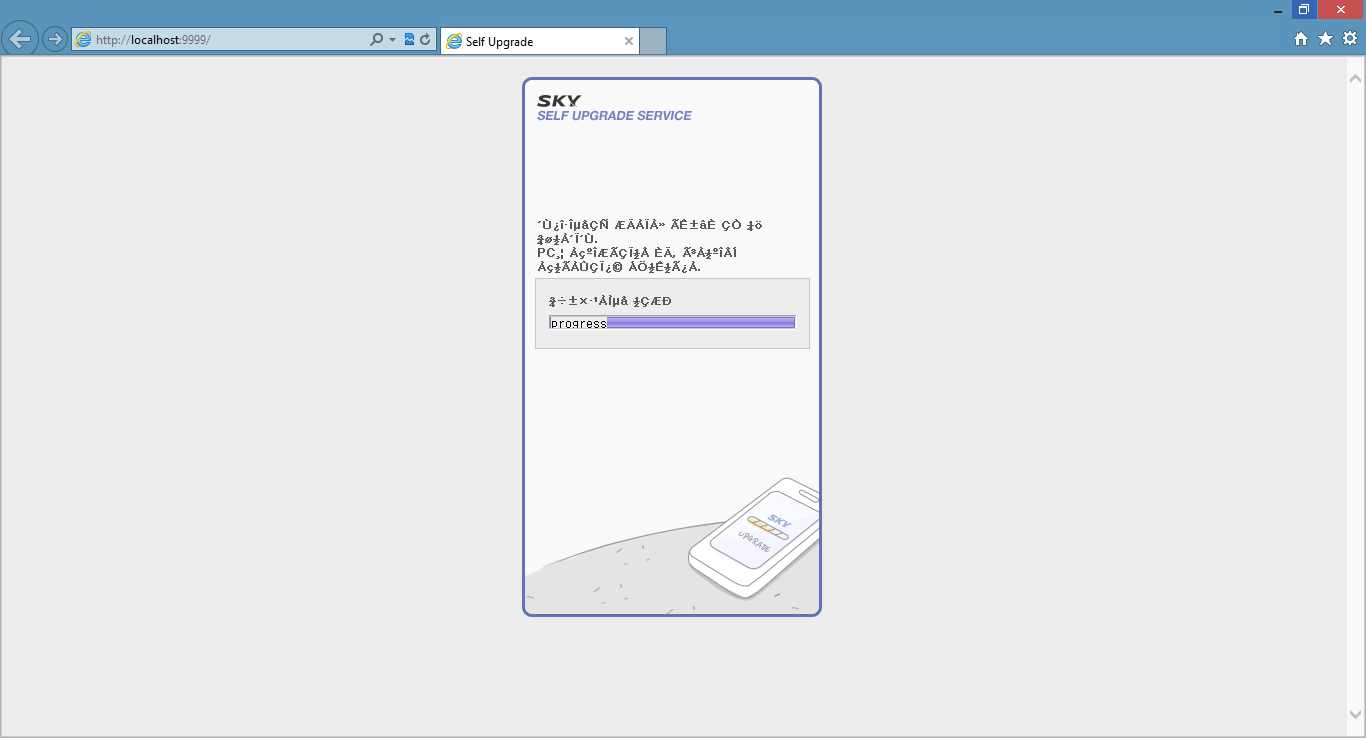Open the Tools gear menu
The image size is (1366, 738).
point(1350,39)
